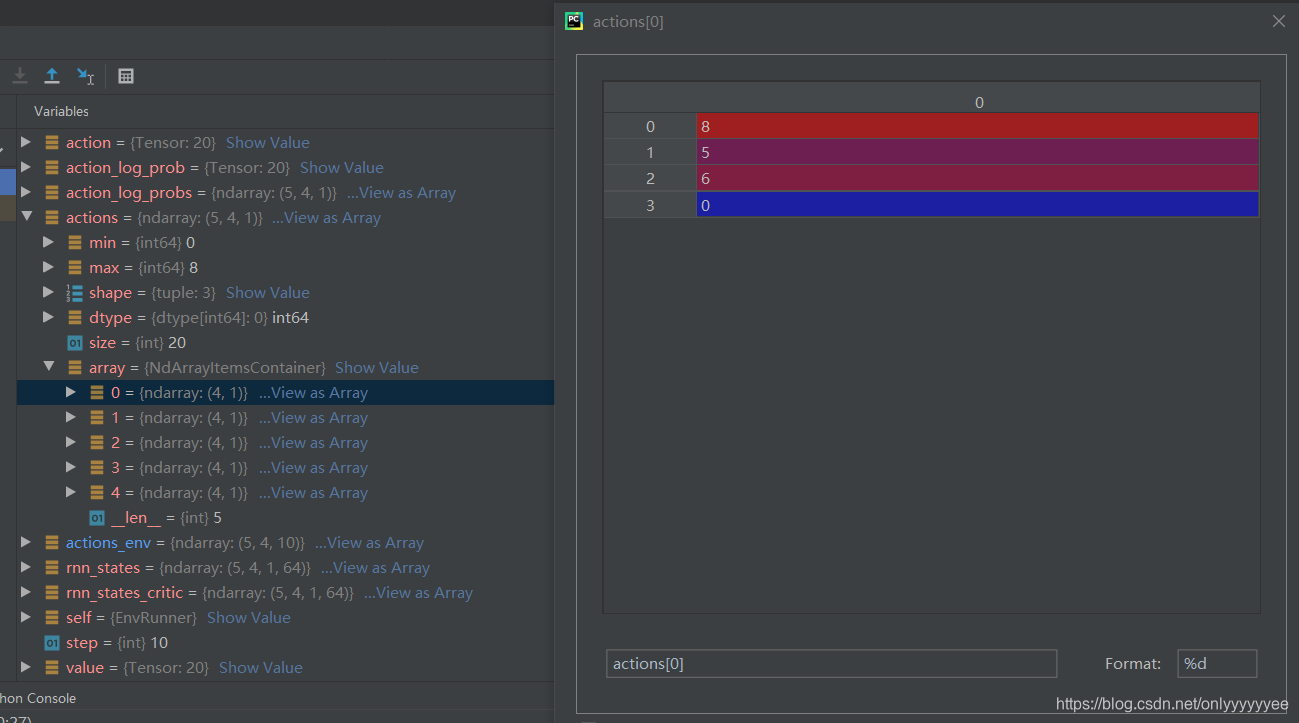Viewport: 1299px width, 723px height.
Task: Expand the value tensor variable
Action: click(26, 667)
